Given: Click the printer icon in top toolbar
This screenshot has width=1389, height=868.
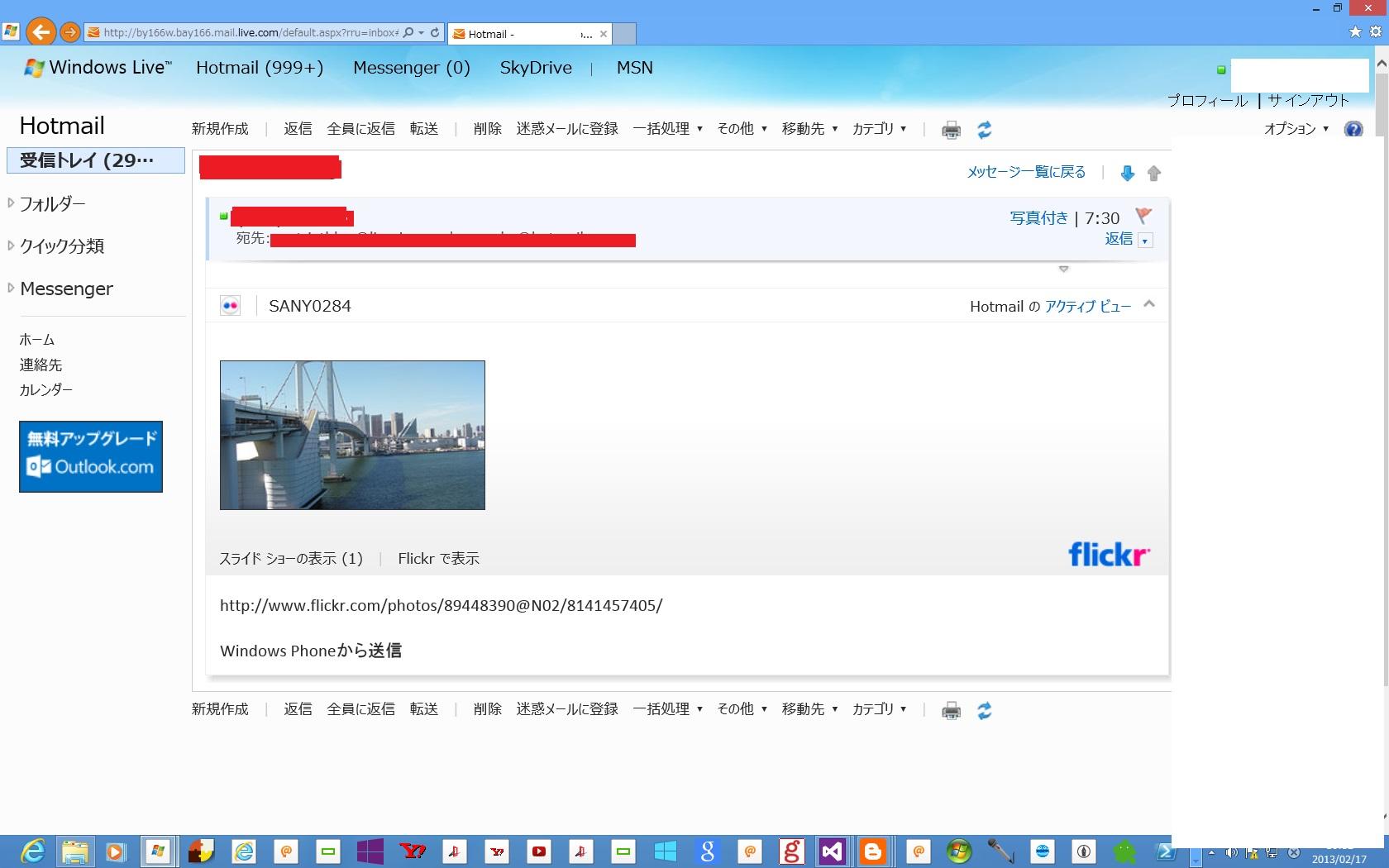Looking at the screenshot, I should [x=952, y=130].
